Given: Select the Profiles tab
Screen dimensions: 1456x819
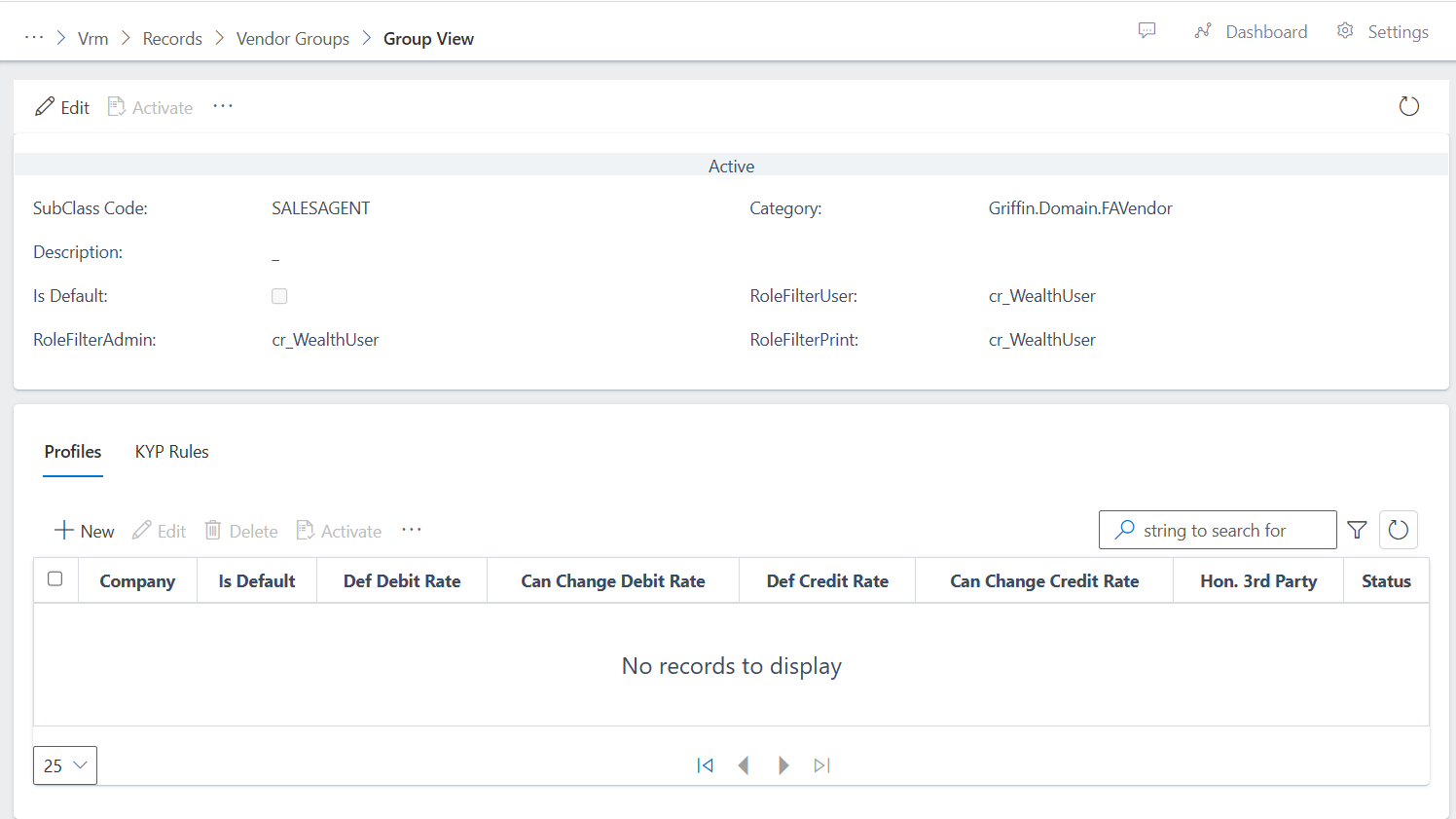Looking at the screenshot, I should click(x=72, y=451).
